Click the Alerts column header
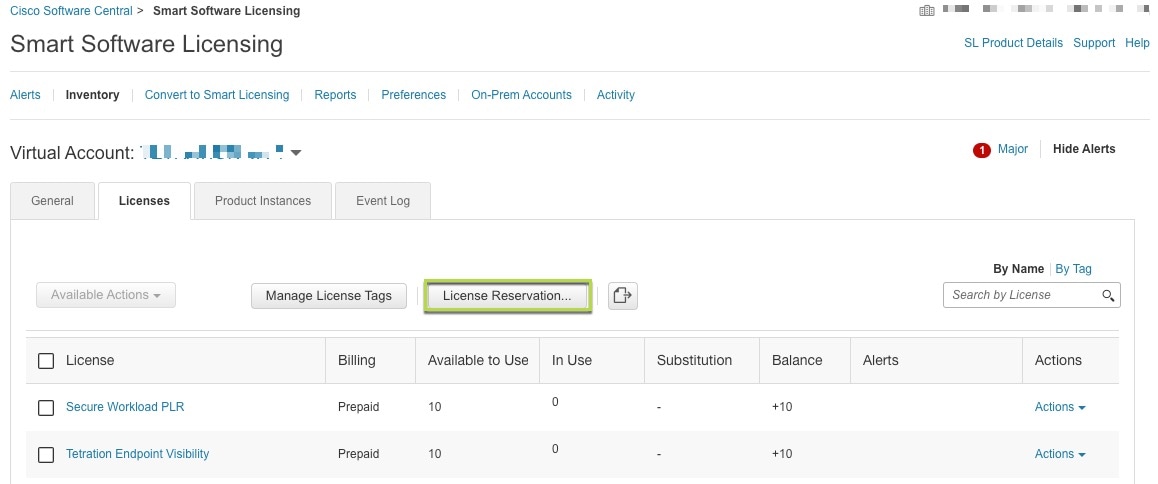1158x484 pixels. click(880, 361)
